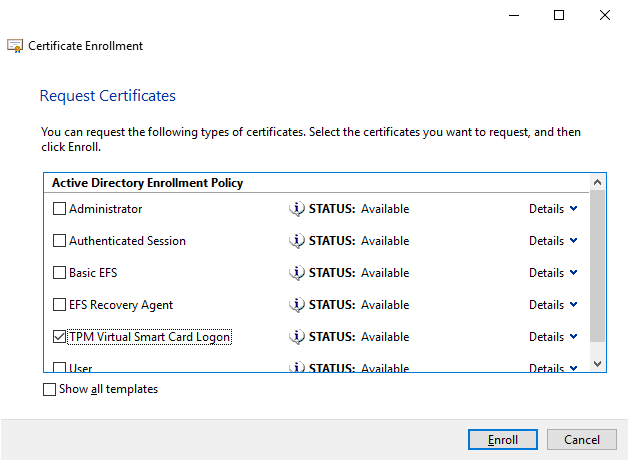Click the Authenticated Session status info icon
Screen dimensions: 629x461
point(296,241)
